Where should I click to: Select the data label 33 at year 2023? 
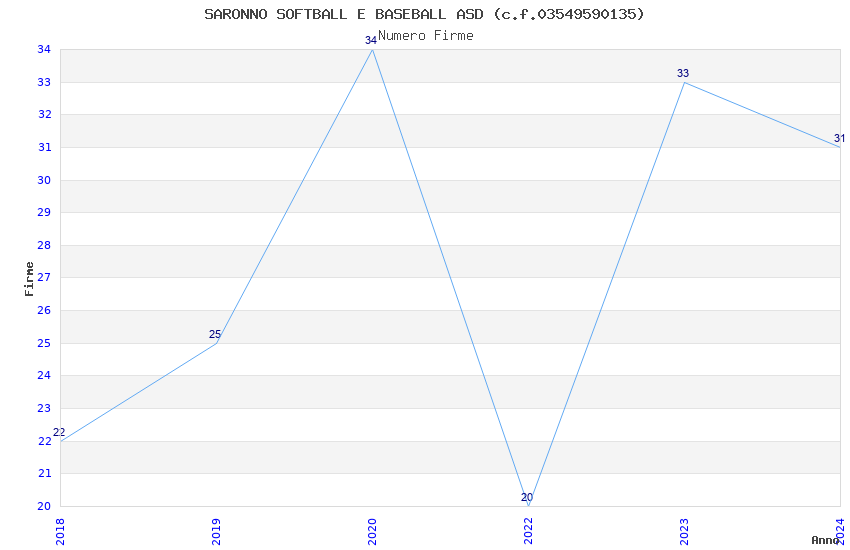pyautogui.click(x=683, y=73)
